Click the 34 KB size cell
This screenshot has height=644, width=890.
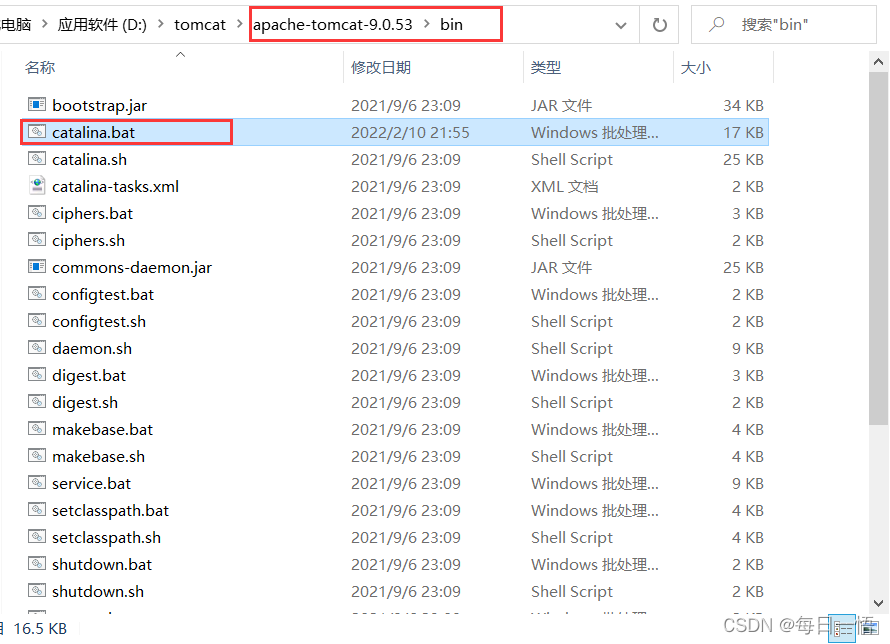tap(743, 106)
